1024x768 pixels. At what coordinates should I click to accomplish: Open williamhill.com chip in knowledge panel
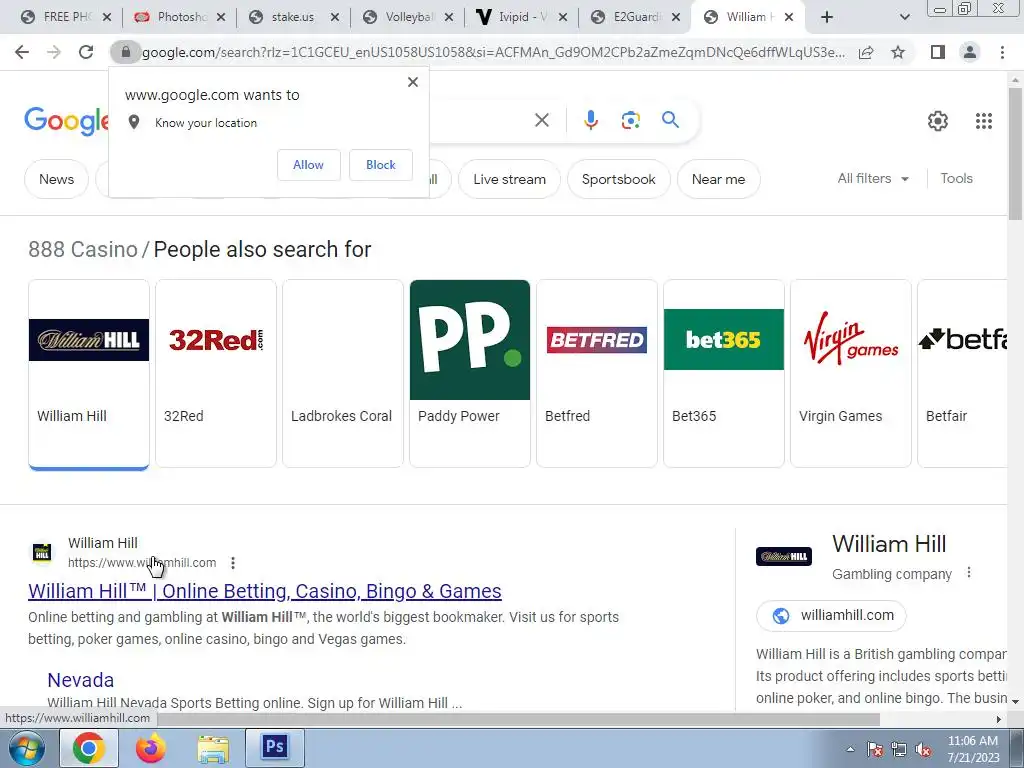pyautogui.click(x=831, y=615)
